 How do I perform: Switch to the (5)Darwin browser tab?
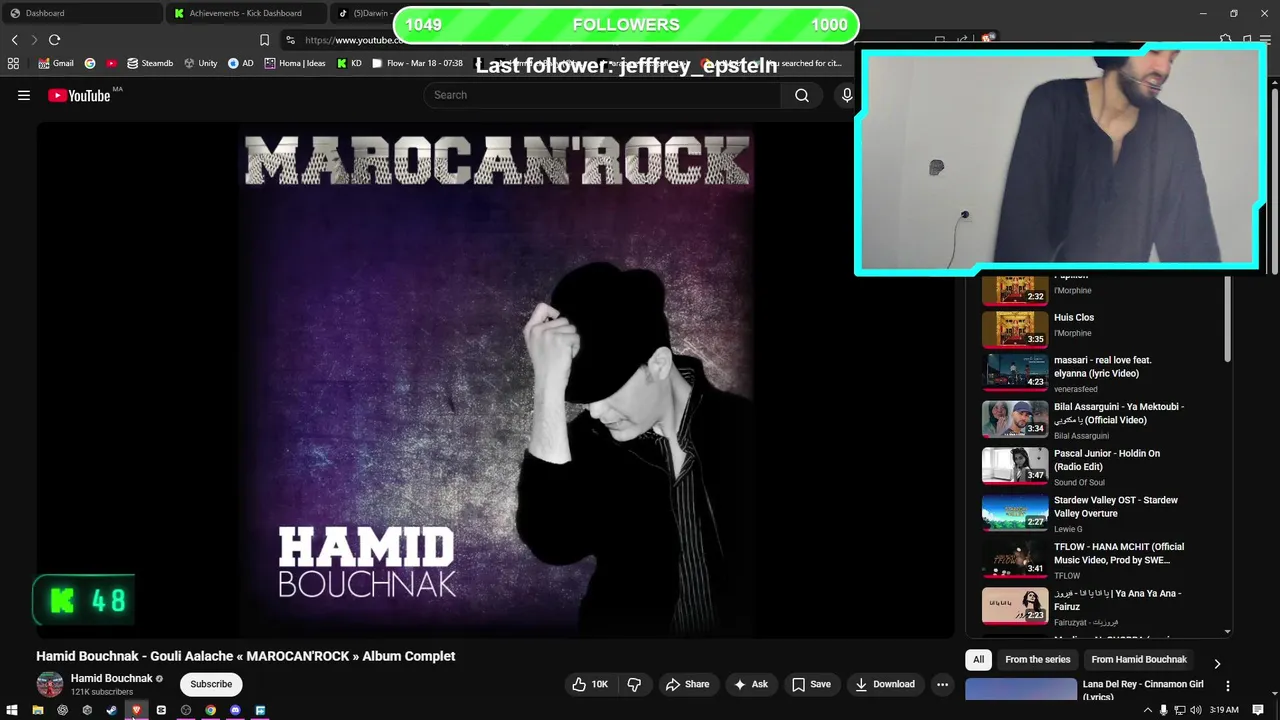pos(366,13)
